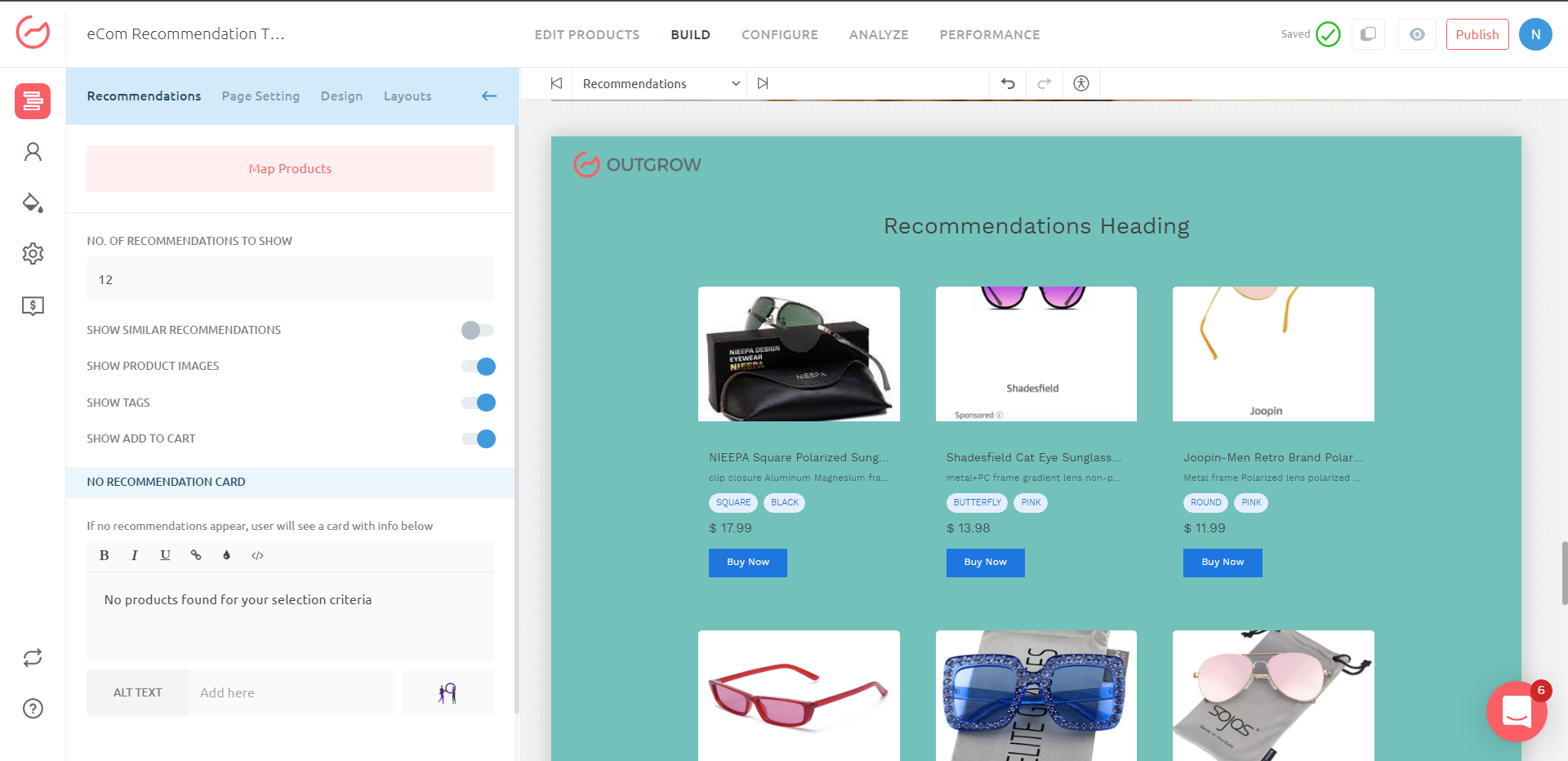Click the Saved checkmark icon
Viewport: 1568px width, 761px height.
click(x=1329, y=34)
